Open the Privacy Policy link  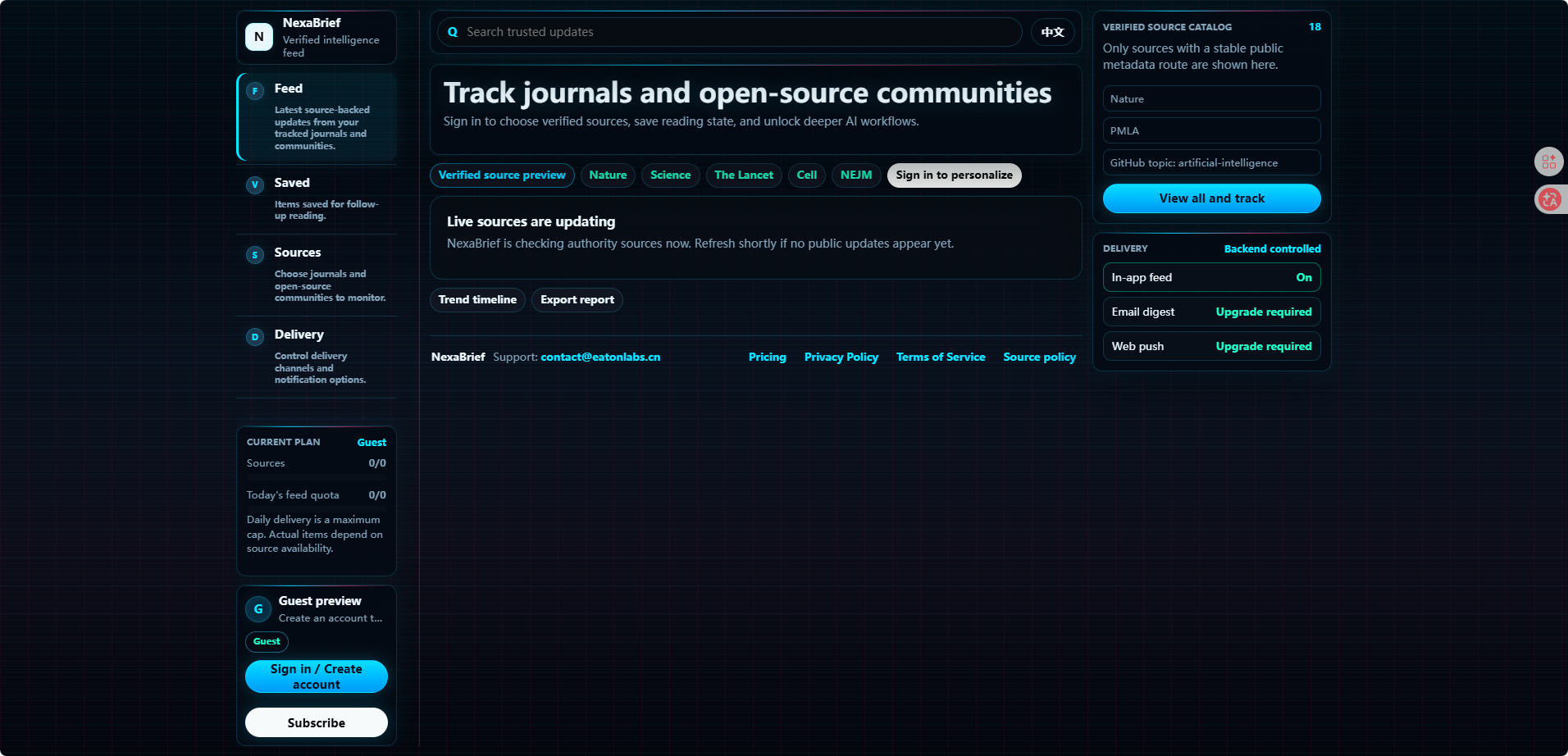[841, 358]
